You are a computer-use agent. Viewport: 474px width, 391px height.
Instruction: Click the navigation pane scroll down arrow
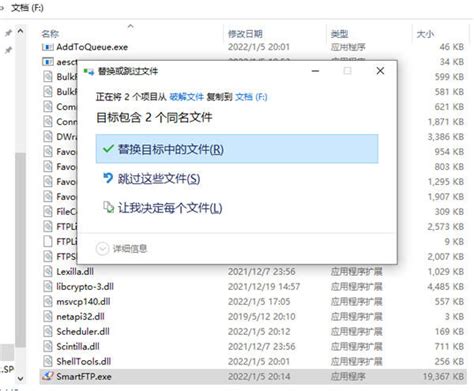coord(20,379)
